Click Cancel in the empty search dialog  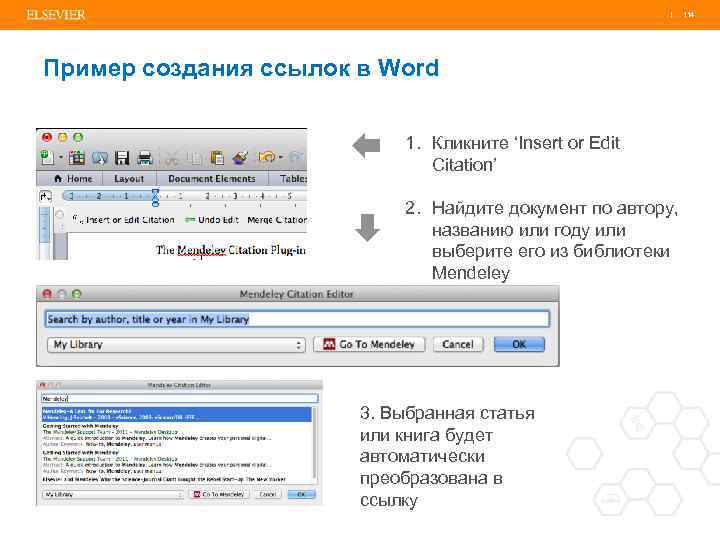(458, 344)
